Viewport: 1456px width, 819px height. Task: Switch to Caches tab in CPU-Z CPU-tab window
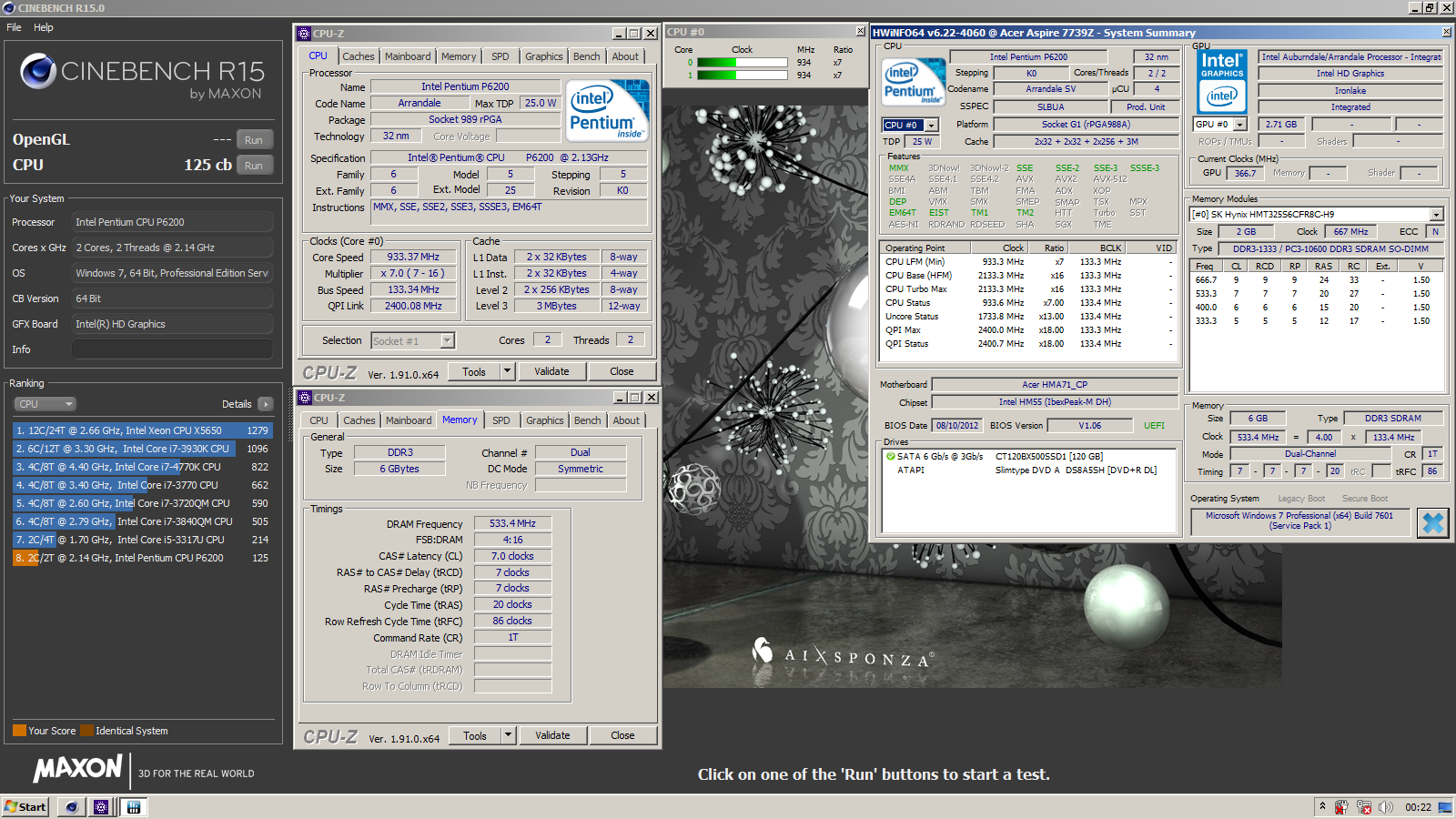click(359, 56)
